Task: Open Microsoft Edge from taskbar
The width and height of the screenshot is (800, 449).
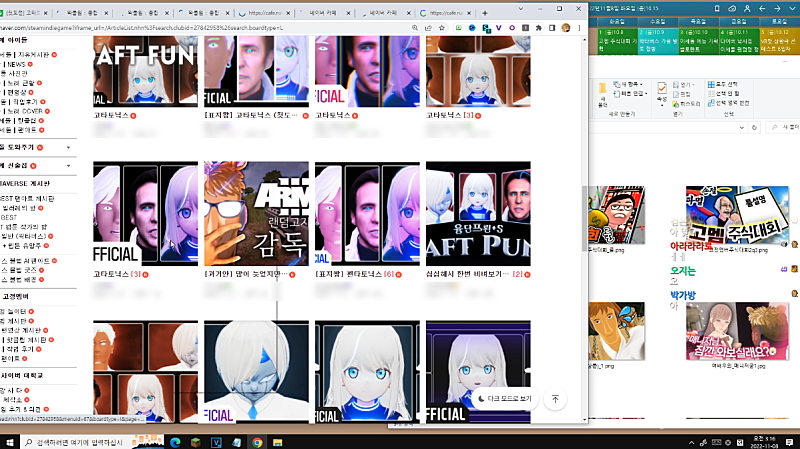Action: pos(175,442)
